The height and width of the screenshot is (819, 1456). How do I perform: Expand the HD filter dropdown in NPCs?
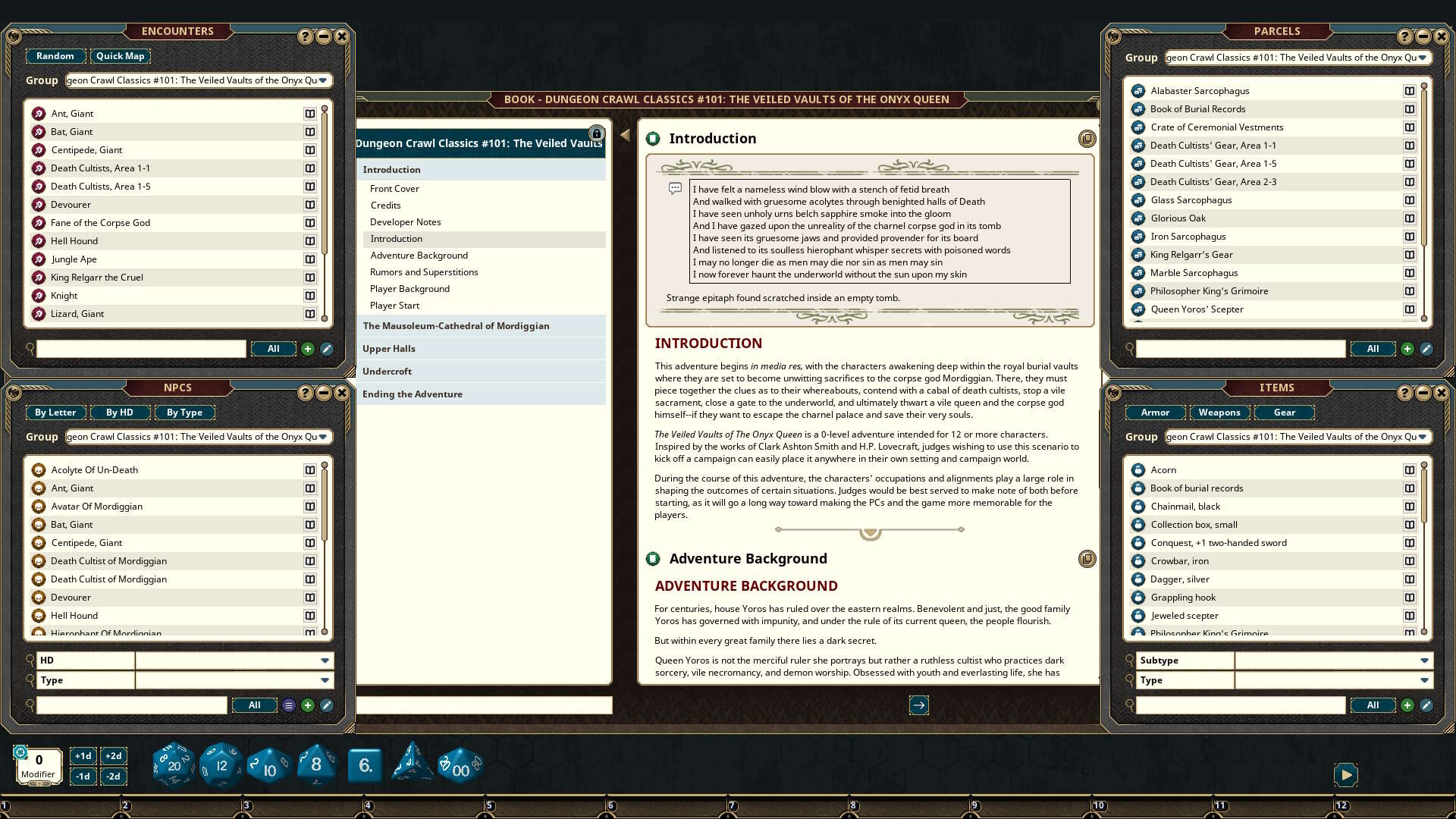pyautogui.click(x=325, y=661)
